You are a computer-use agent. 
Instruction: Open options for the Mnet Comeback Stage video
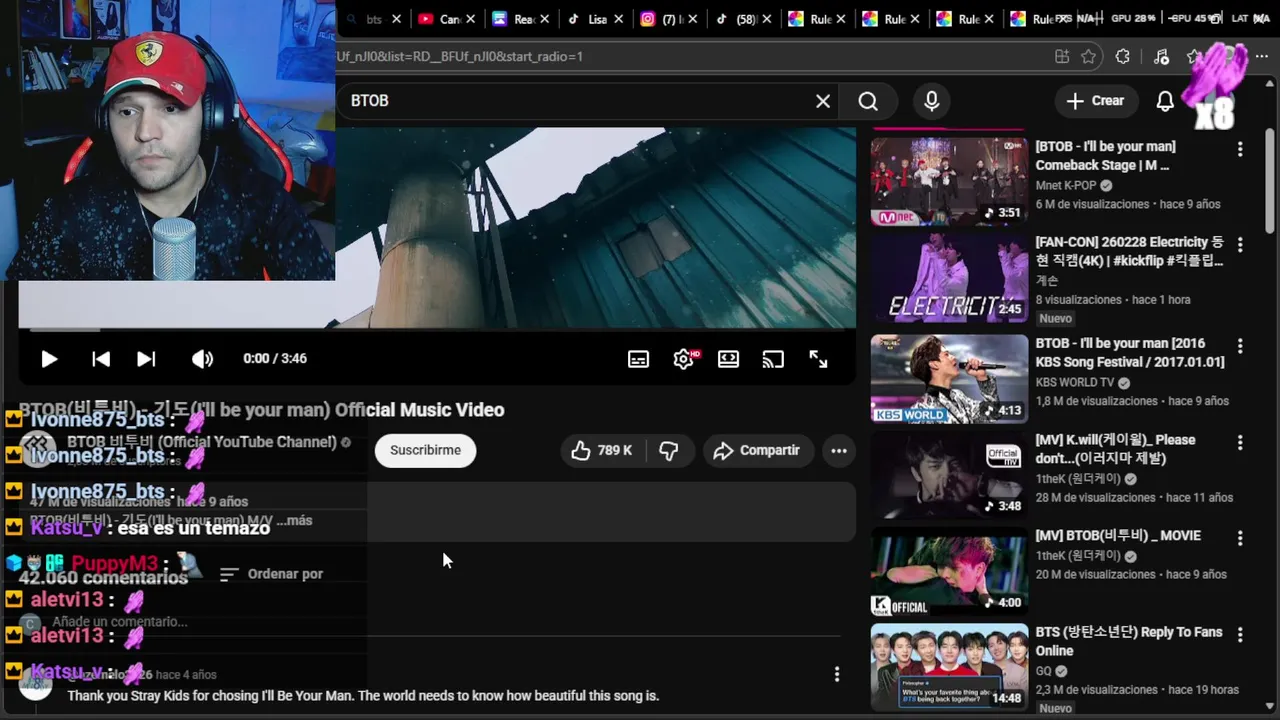[x=1240, y=149]
